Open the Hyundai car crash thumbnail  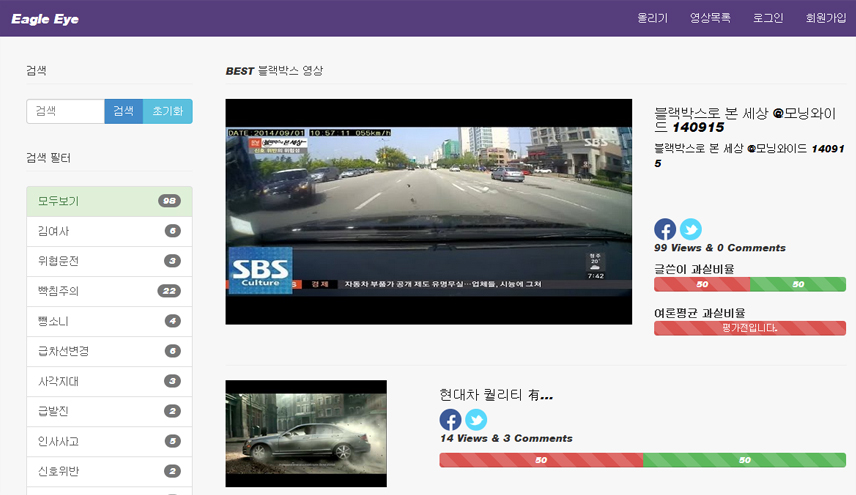[306, 433]
